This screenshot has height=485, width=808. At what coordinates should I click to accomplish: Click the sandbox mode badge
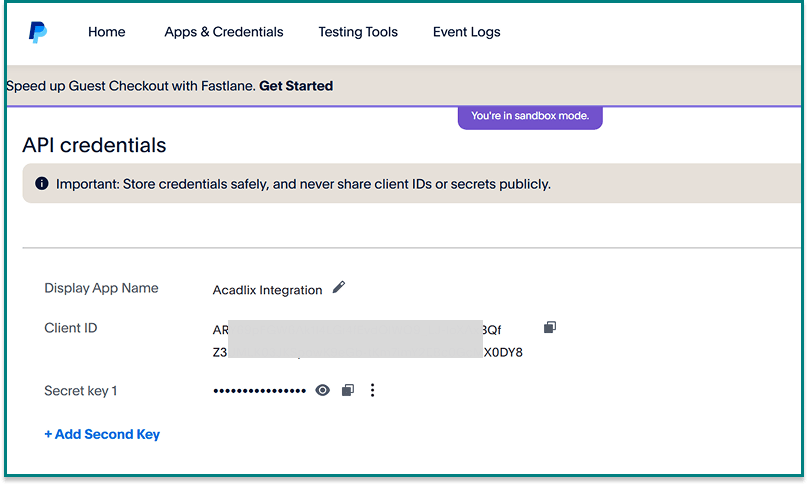coord(530,116)
